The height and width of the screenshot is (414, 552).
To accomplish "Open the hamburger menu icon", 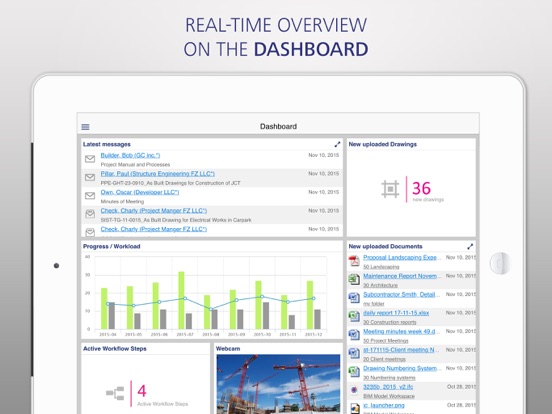I will [85, 127].
